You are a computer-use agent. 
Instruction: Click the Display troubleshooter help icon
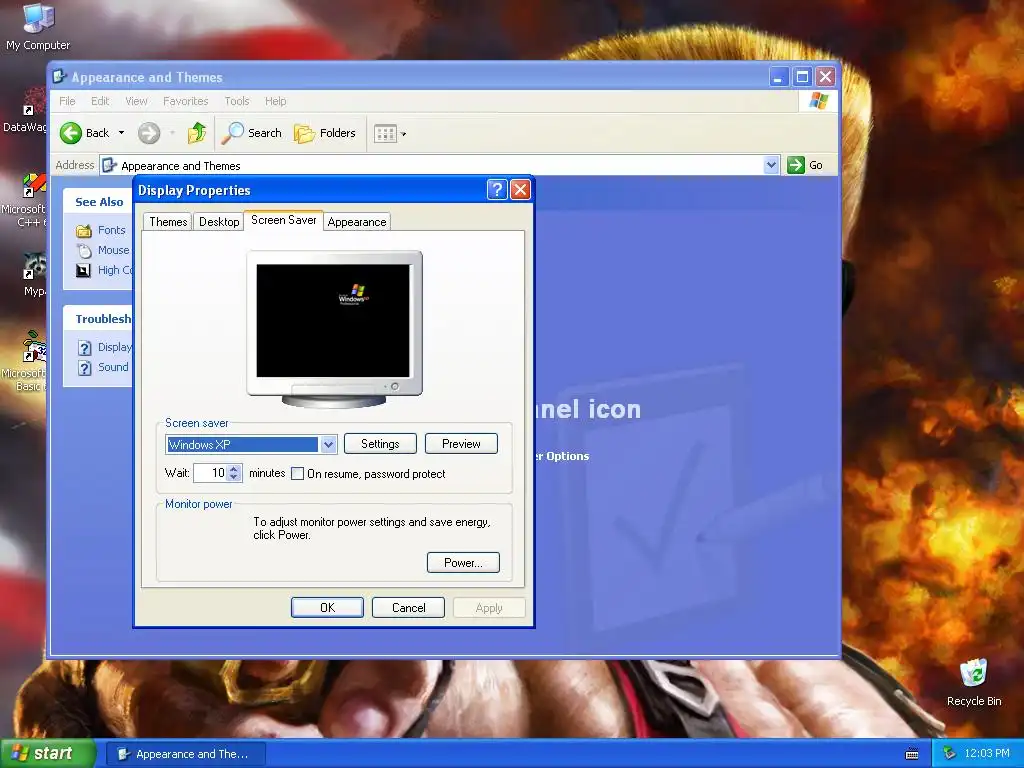pyautogui.click(x=84, y=347)
